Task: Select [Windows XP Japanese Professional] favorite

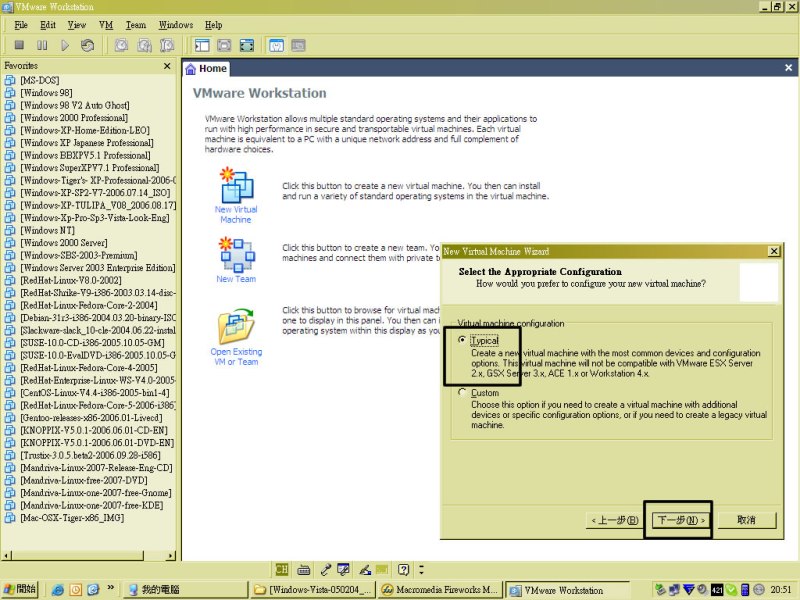Action: click(87, 143)
